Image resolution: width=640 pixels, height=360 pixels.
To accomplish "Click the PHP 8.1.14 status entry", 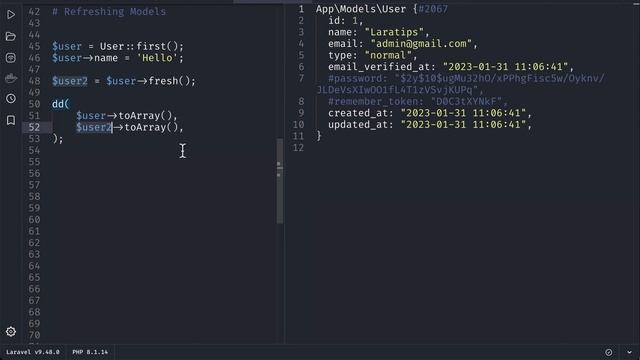I will click(90, 352).
